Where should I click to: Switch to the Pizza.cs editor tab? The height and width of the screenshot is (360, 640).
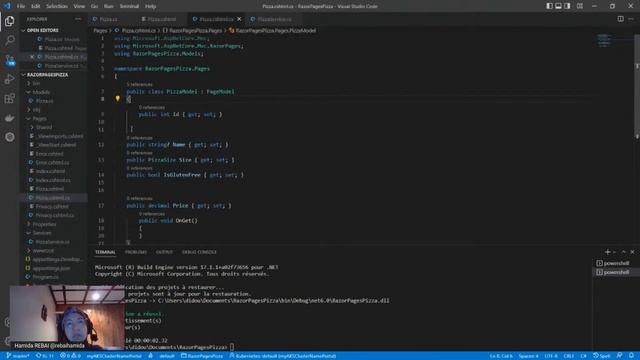(108, 19)
